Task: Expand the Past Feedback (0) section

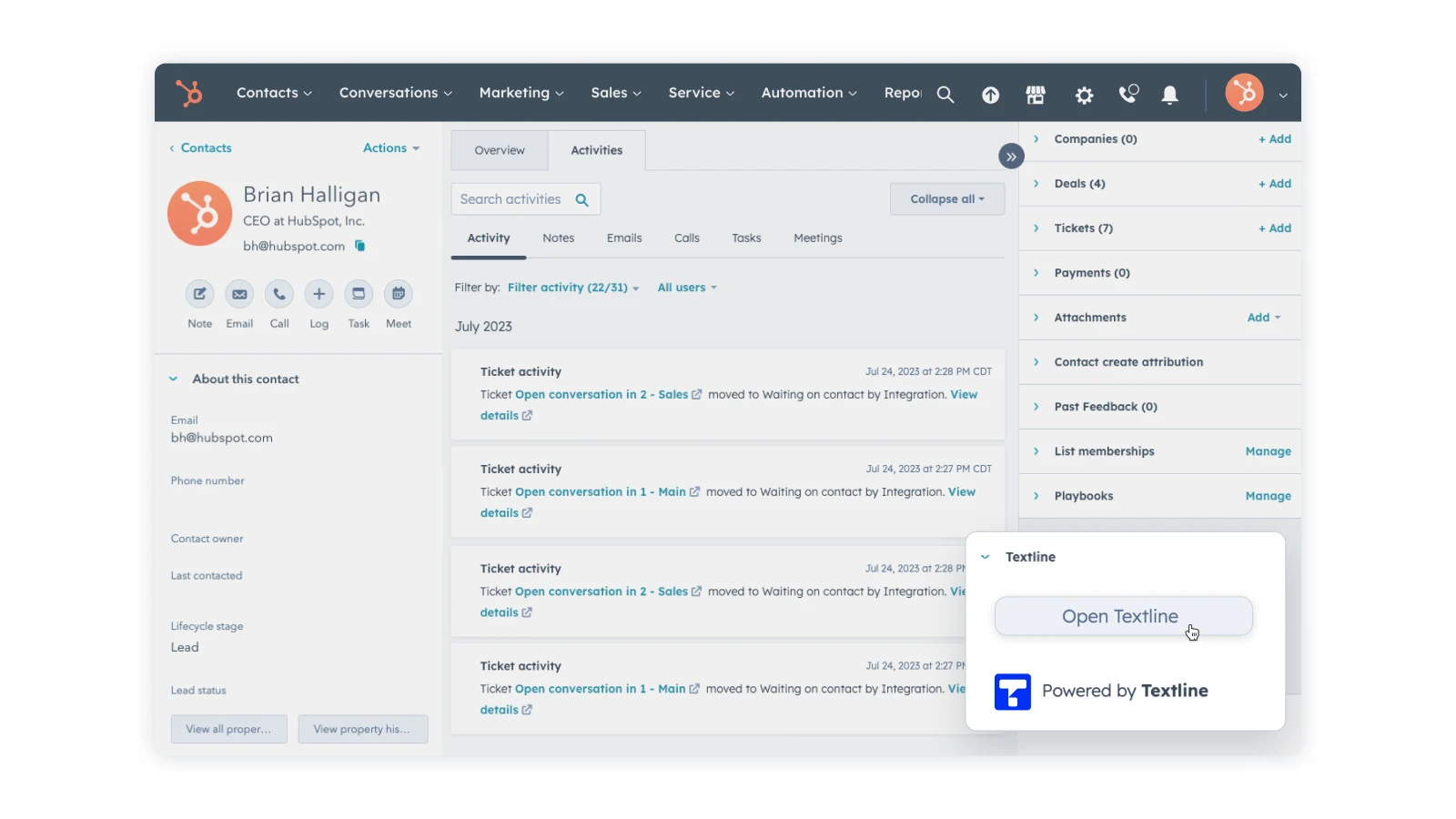Action: (1036, 407)
